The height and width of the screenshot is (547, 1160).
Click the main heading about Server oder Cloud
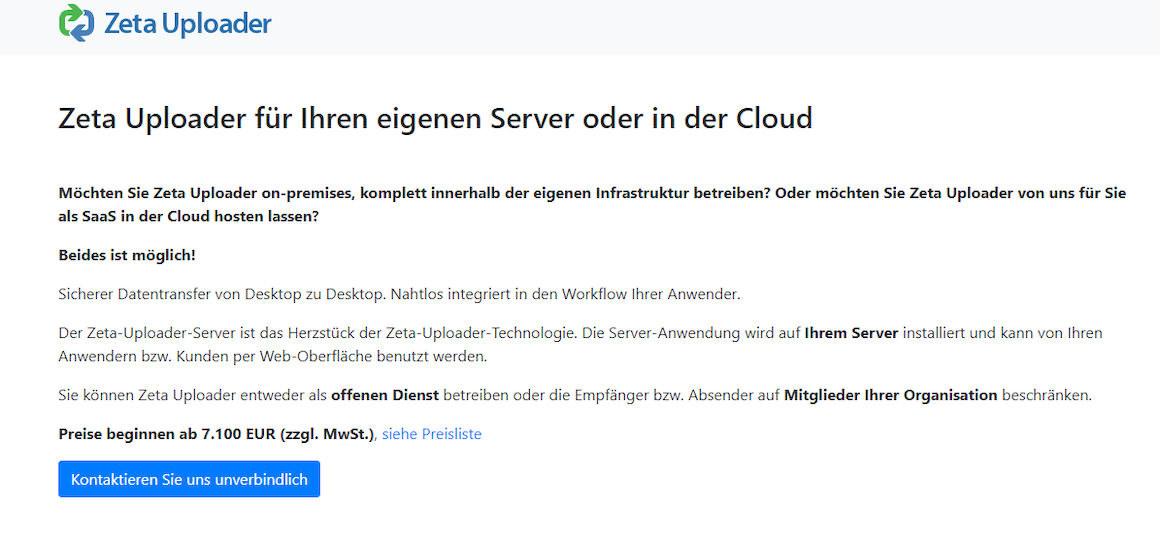coord(435,118)
